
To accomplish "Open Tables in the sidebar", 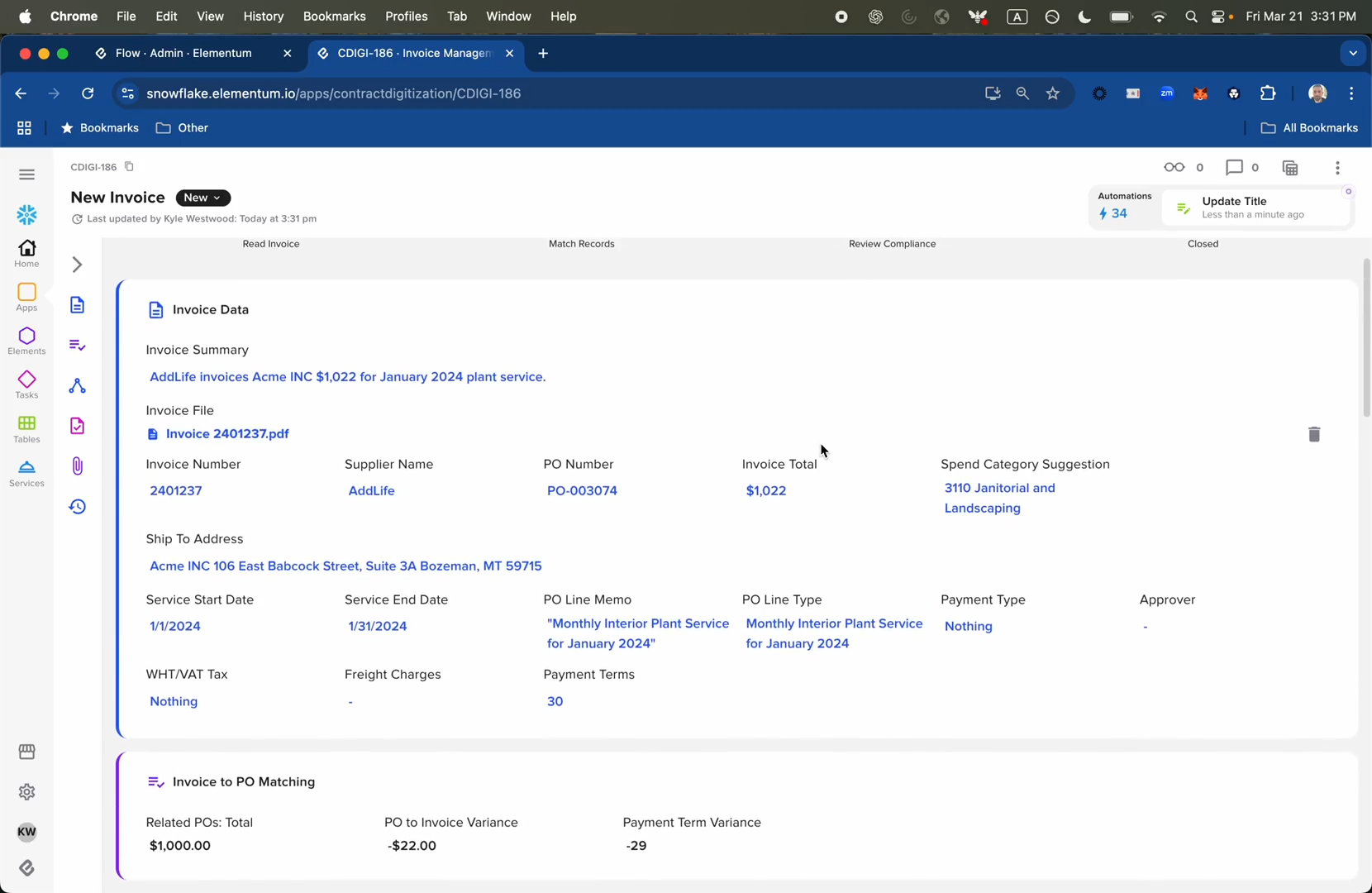I will click(26, 430).
